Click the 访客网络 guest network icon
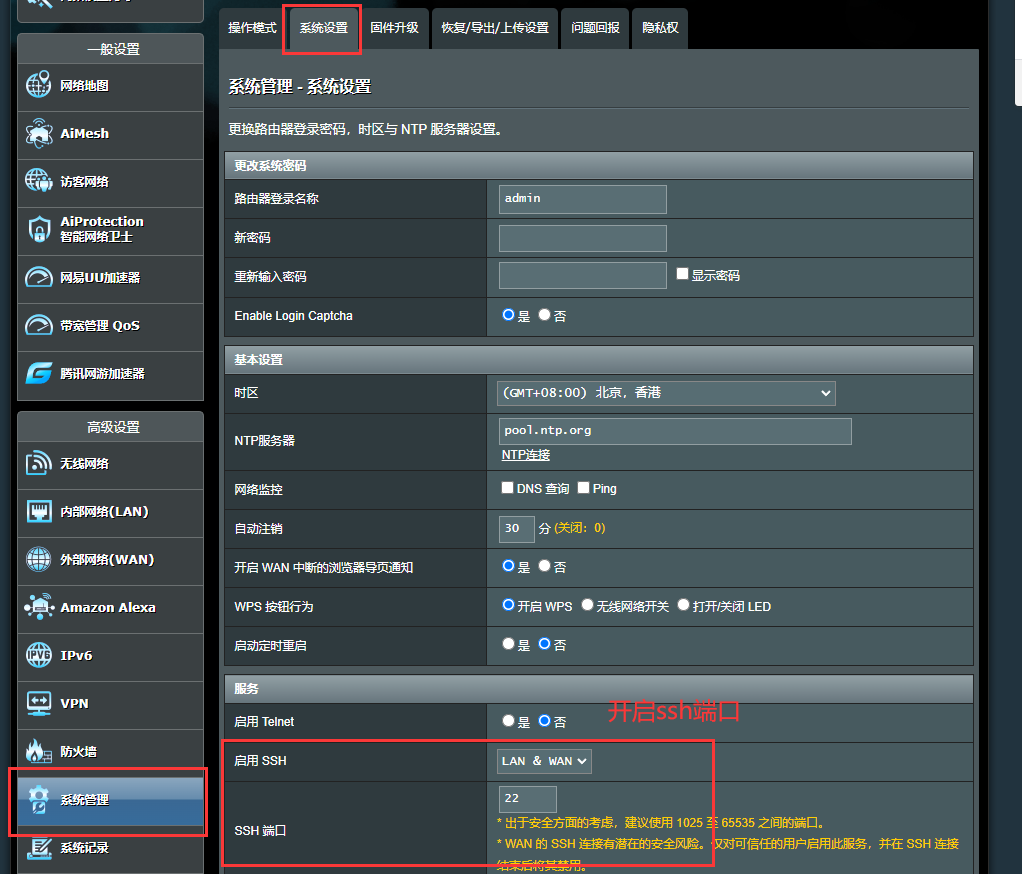This screenshot has height=874, width=1022. pyautogui.click(x=38, y=181)
